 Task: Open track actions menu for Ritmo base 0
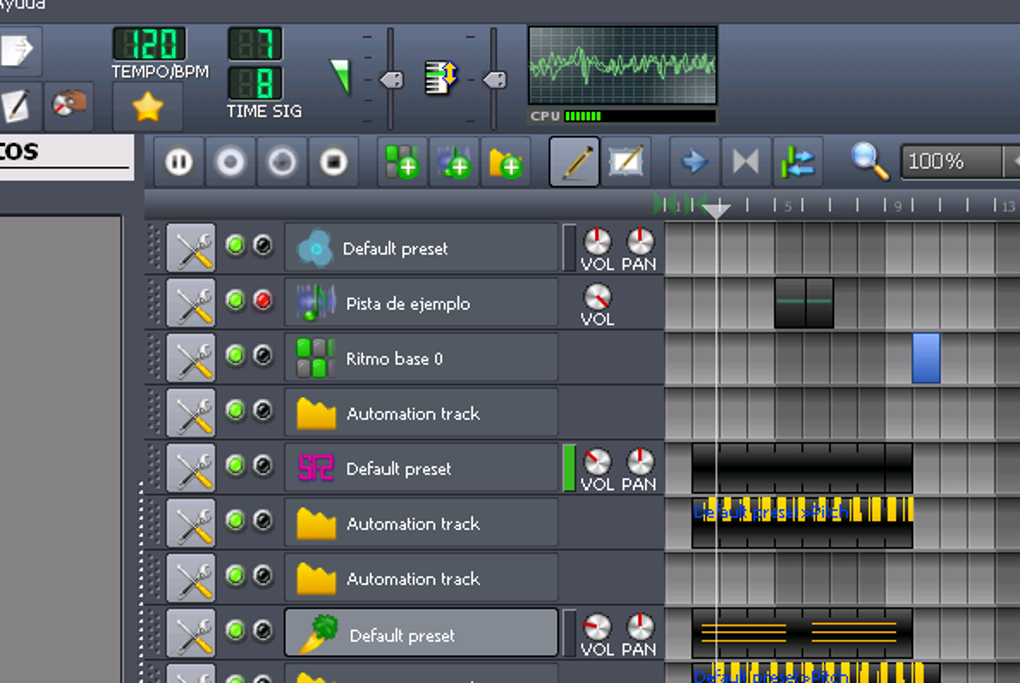191,358
